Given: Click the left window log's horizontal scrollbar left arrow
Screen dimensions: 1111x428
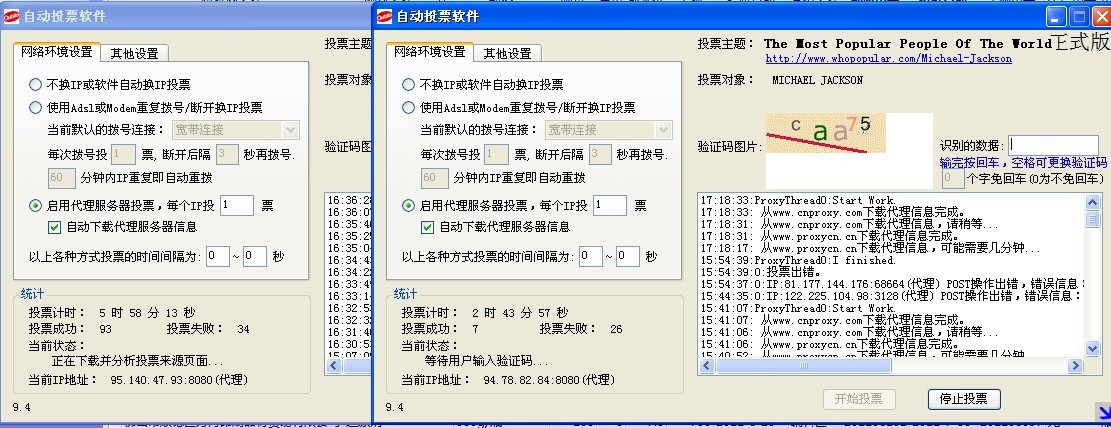Looking at the screenshot, I should point(334,366).
